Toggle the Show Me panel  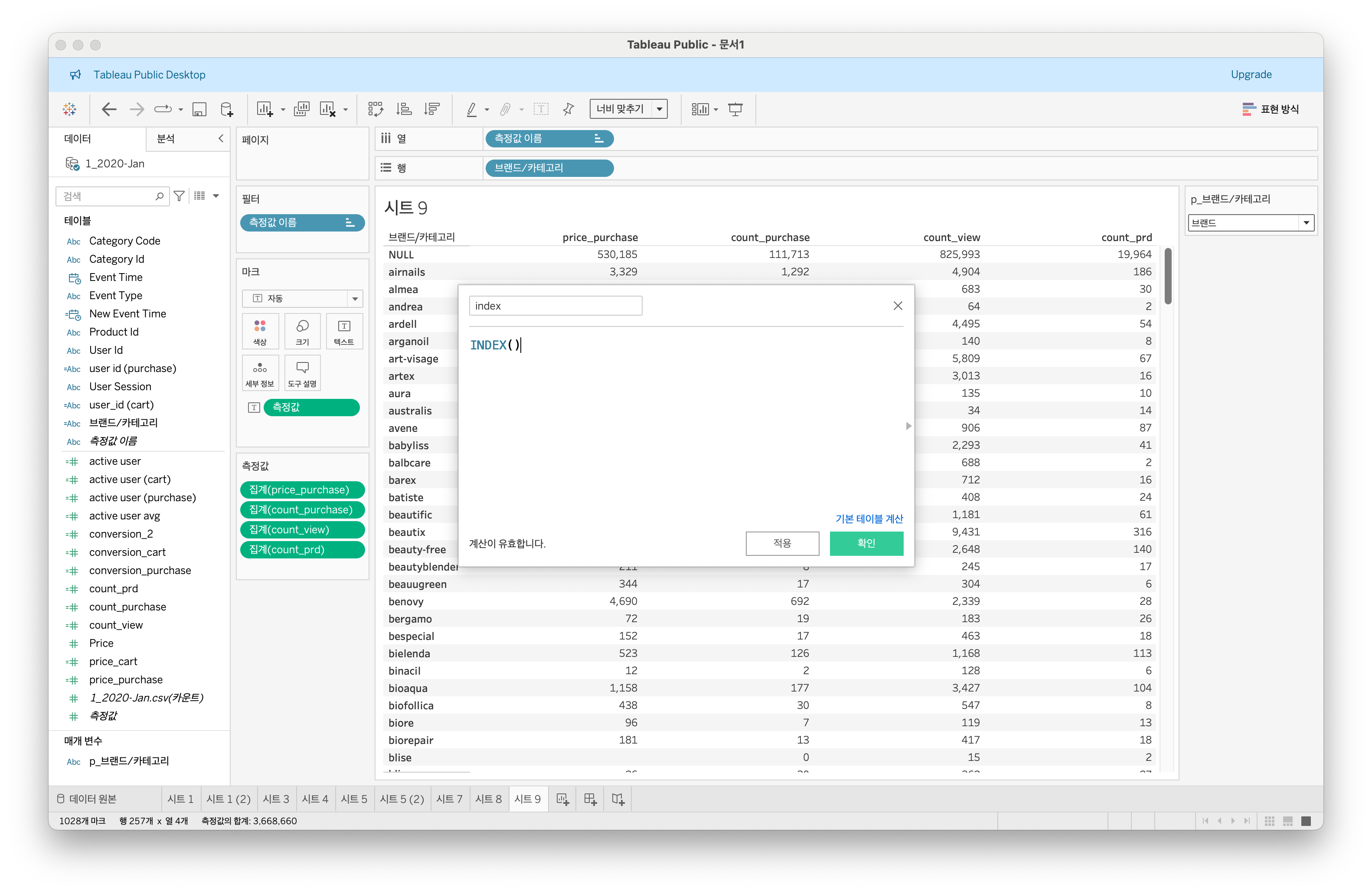[x=1271, y=109]
